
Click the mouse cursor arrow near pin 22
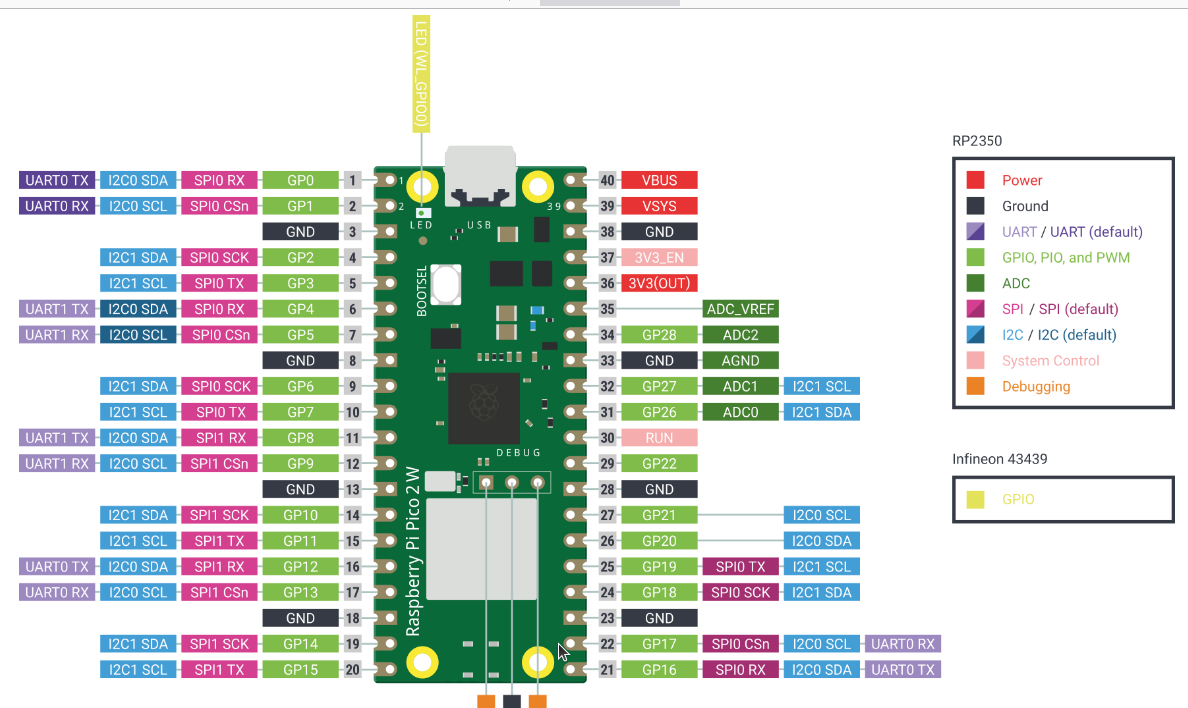[x=563, y=651]
